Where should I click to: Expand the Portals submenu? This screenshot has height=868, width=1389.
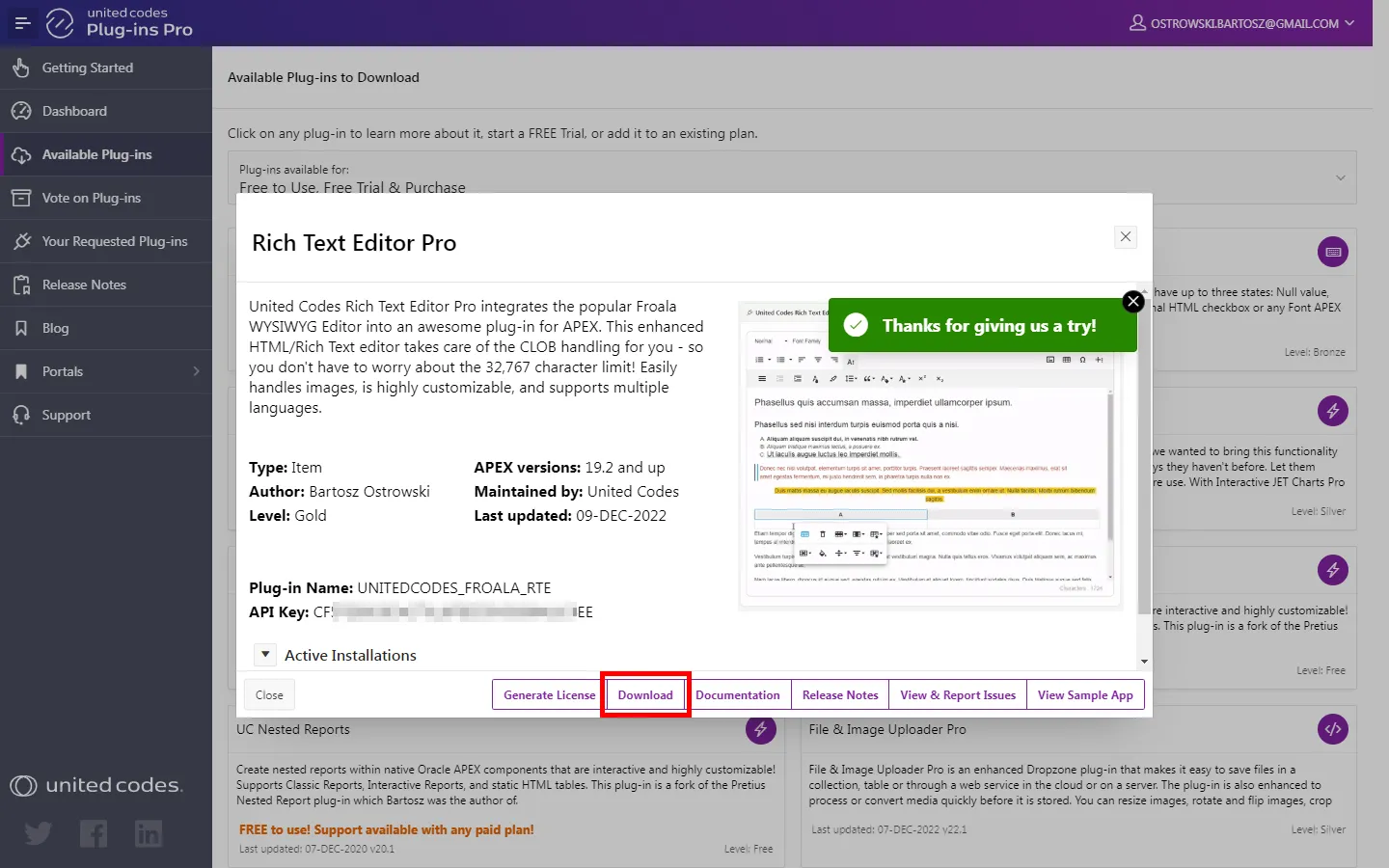point(196,371)
